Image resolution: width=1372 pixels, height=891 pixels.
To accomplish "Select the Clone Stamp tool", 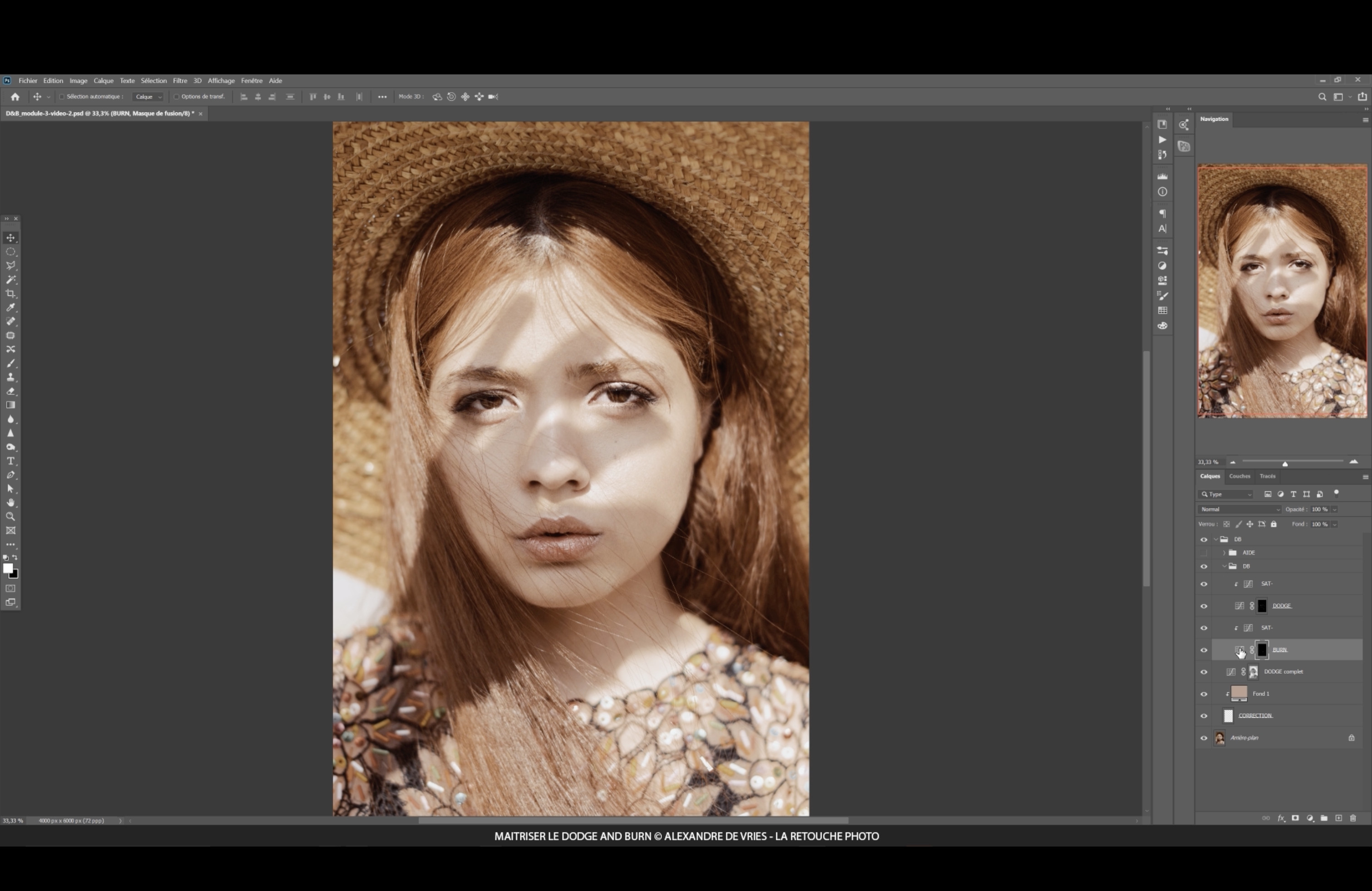I will tap(10, 377).
